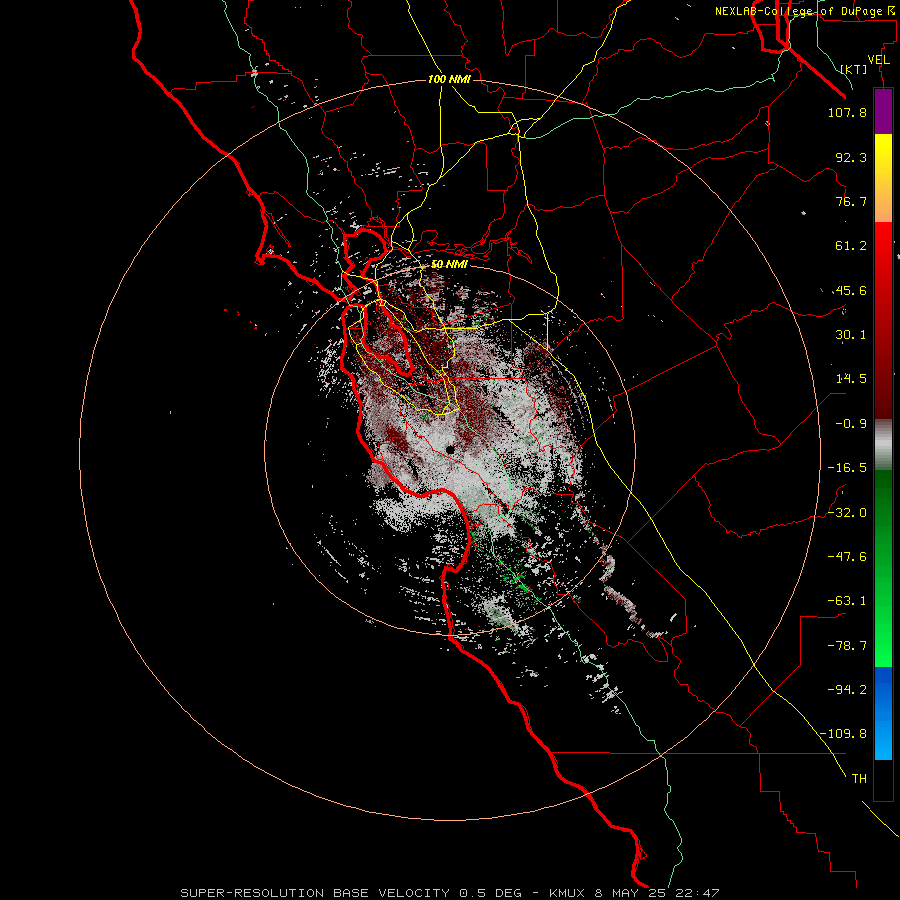
Task: Click the 61.2 legend value
Action: tap(851, 246)
